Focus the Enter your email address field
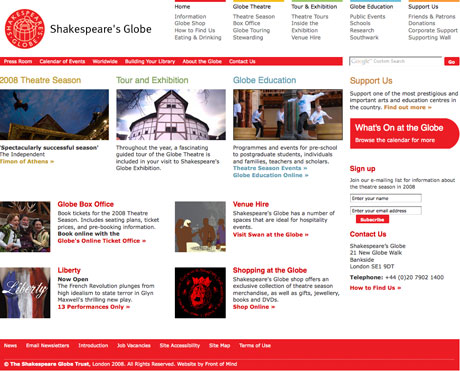The height and width of the screenshot is (371, 460). pyautogui.click(x=386, y=211)
